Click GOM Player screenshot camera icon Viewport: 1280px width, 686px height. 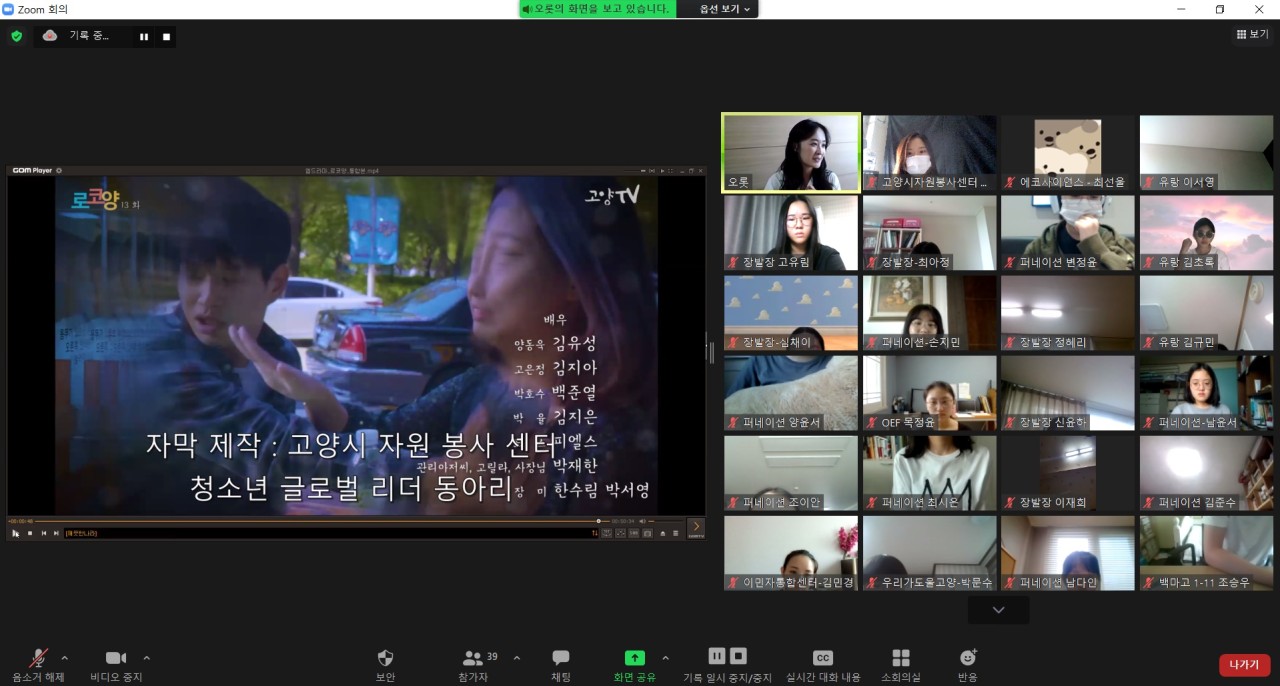648,533
